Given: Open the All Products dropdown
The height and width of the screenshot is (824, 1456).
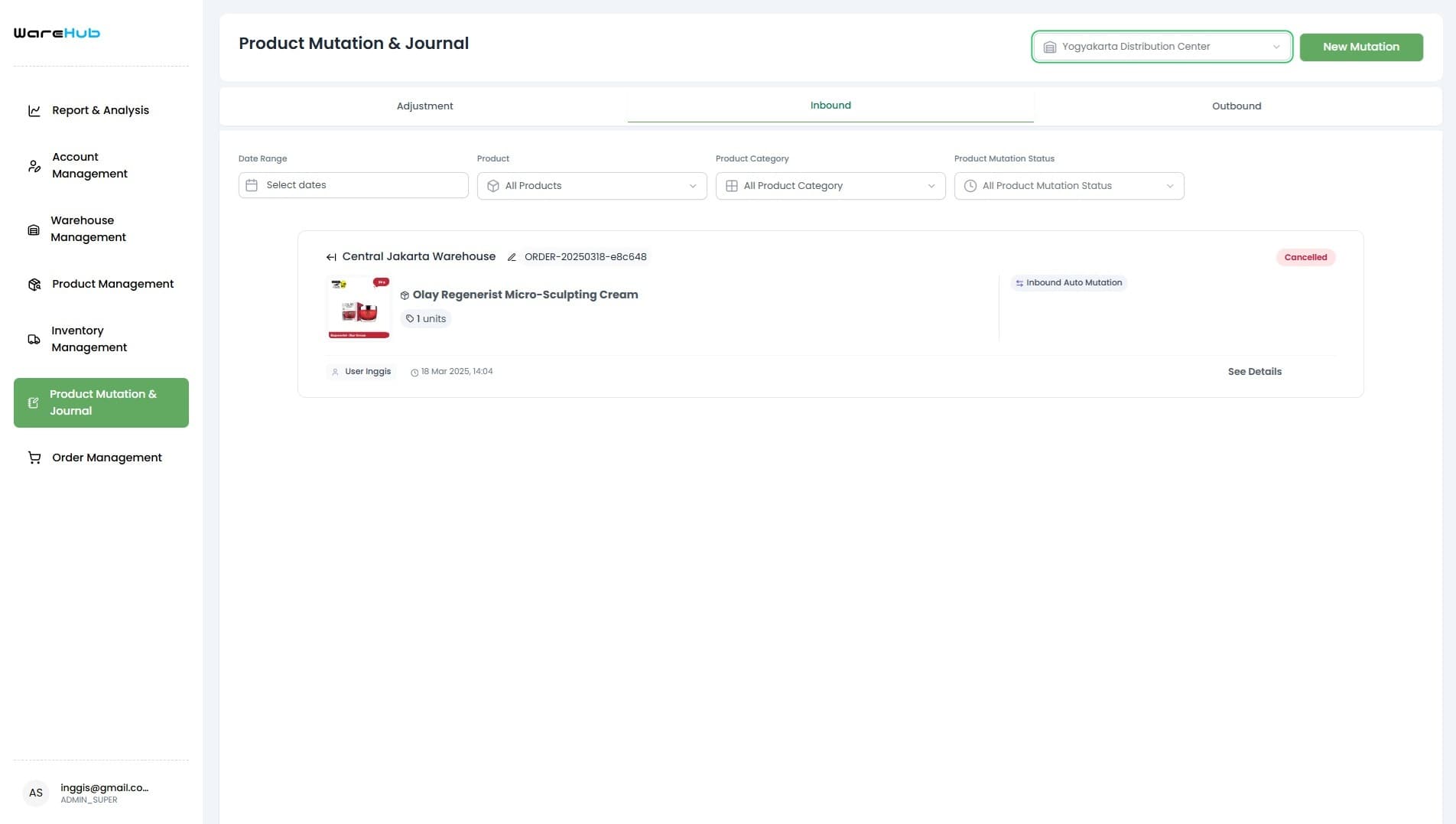Looking at the screenshot, I should 590,185.
